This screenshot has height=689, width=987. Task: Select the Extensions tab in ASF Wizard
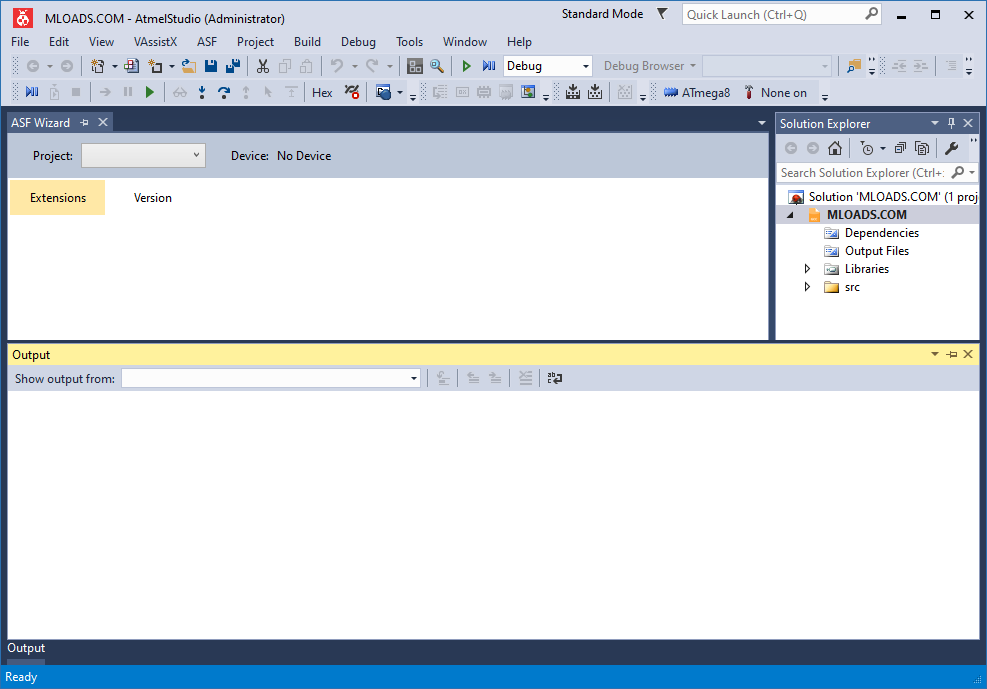click(57, 198)
